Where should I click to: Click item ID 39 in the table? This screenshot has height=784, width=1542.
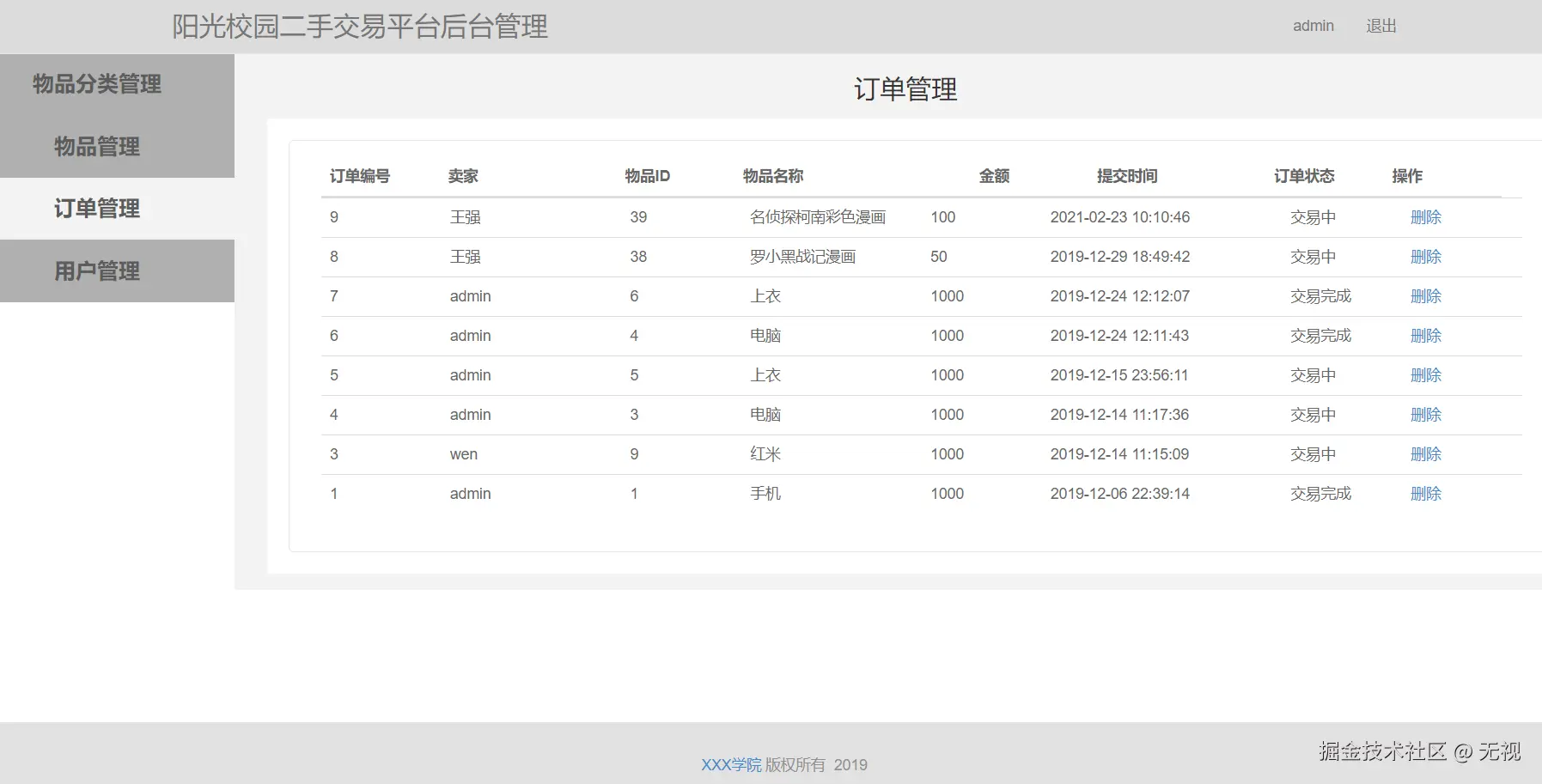click(x=638, y=217)
